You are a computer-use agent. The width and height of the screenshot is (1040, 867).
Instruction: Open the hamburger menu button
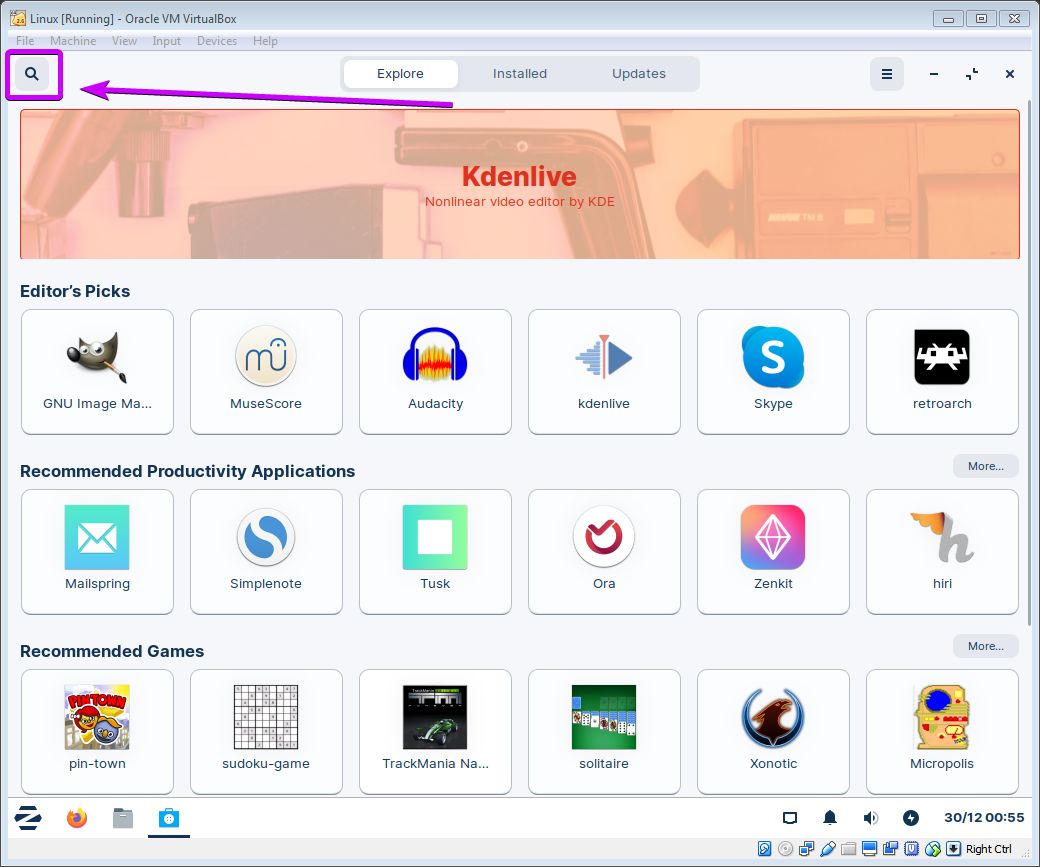click(x=886, y=74)
